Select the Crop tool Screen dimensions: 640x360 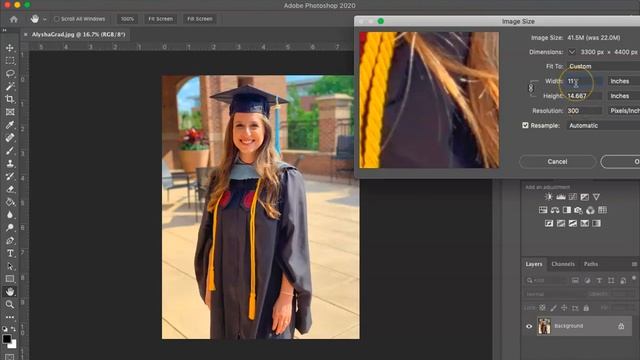coord(10,99)
